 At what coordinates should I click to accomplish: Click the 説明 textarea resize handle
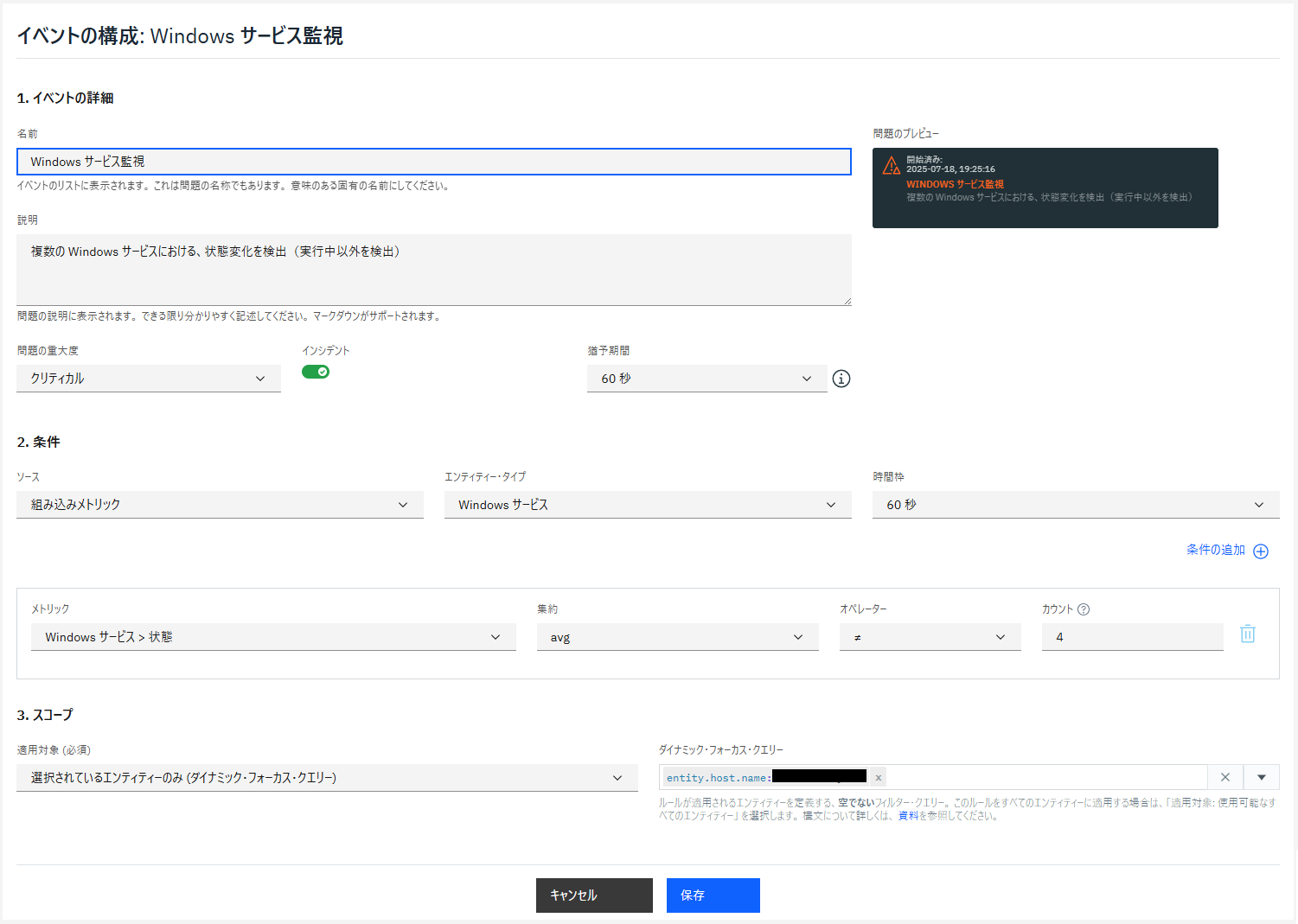point(847,301)
